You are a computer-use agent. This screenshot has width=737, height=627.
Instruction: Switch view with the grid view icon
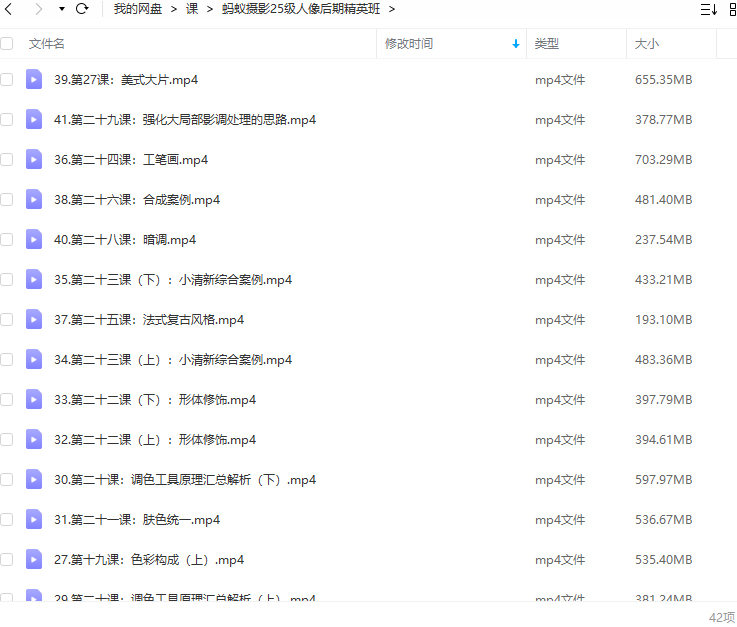[733, 9]
